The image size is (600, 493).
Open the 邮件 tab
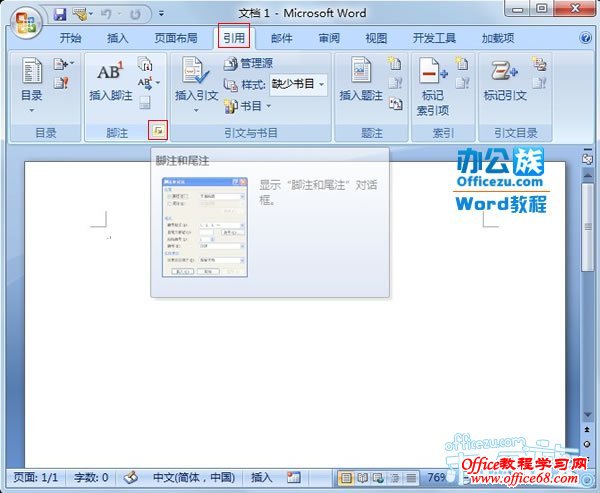(x=282, y=38)
